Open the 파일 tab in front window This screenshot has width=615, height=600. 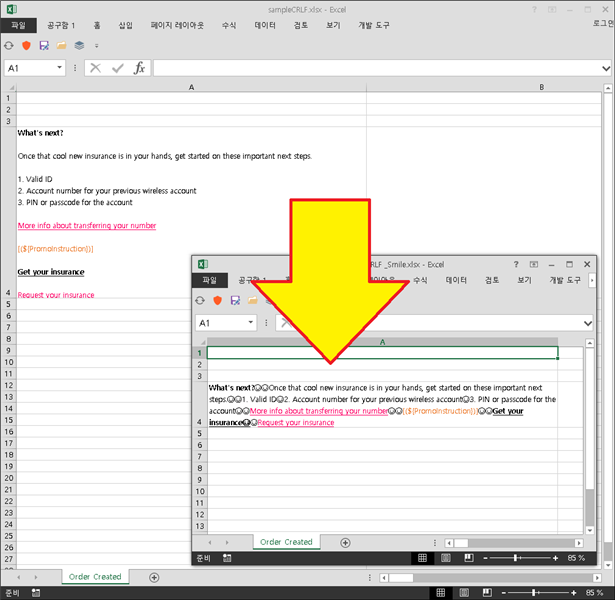210,280
